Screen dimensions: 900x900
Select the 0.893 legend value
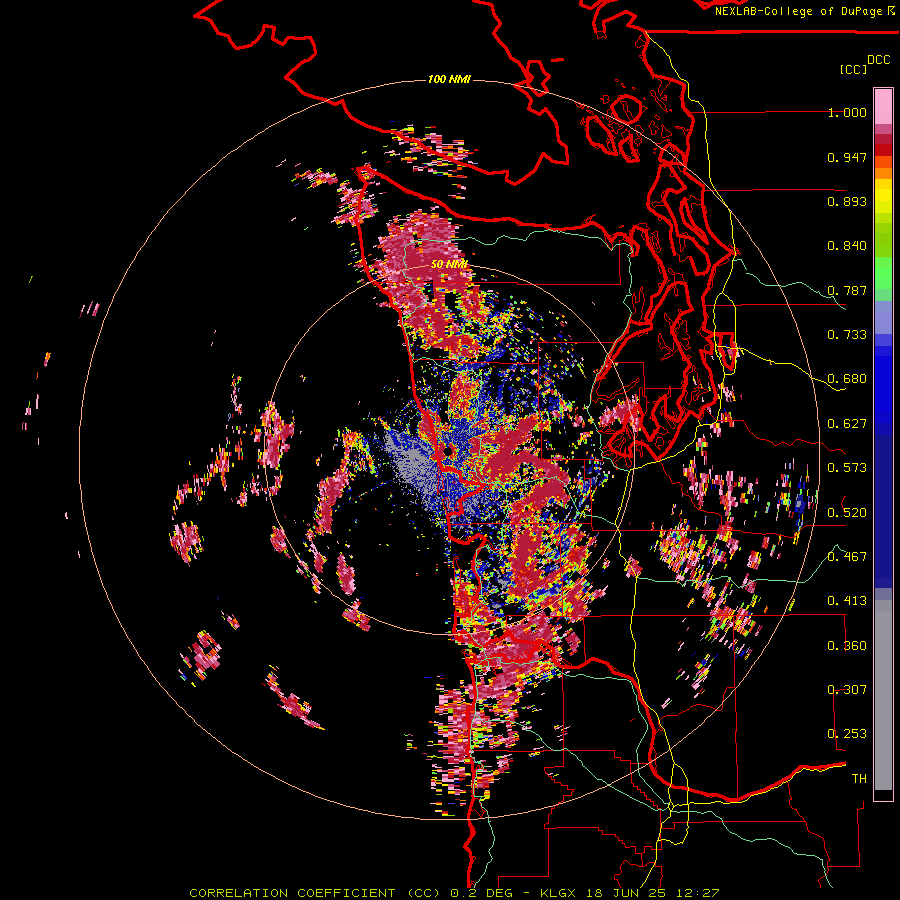tap(847, 201)
